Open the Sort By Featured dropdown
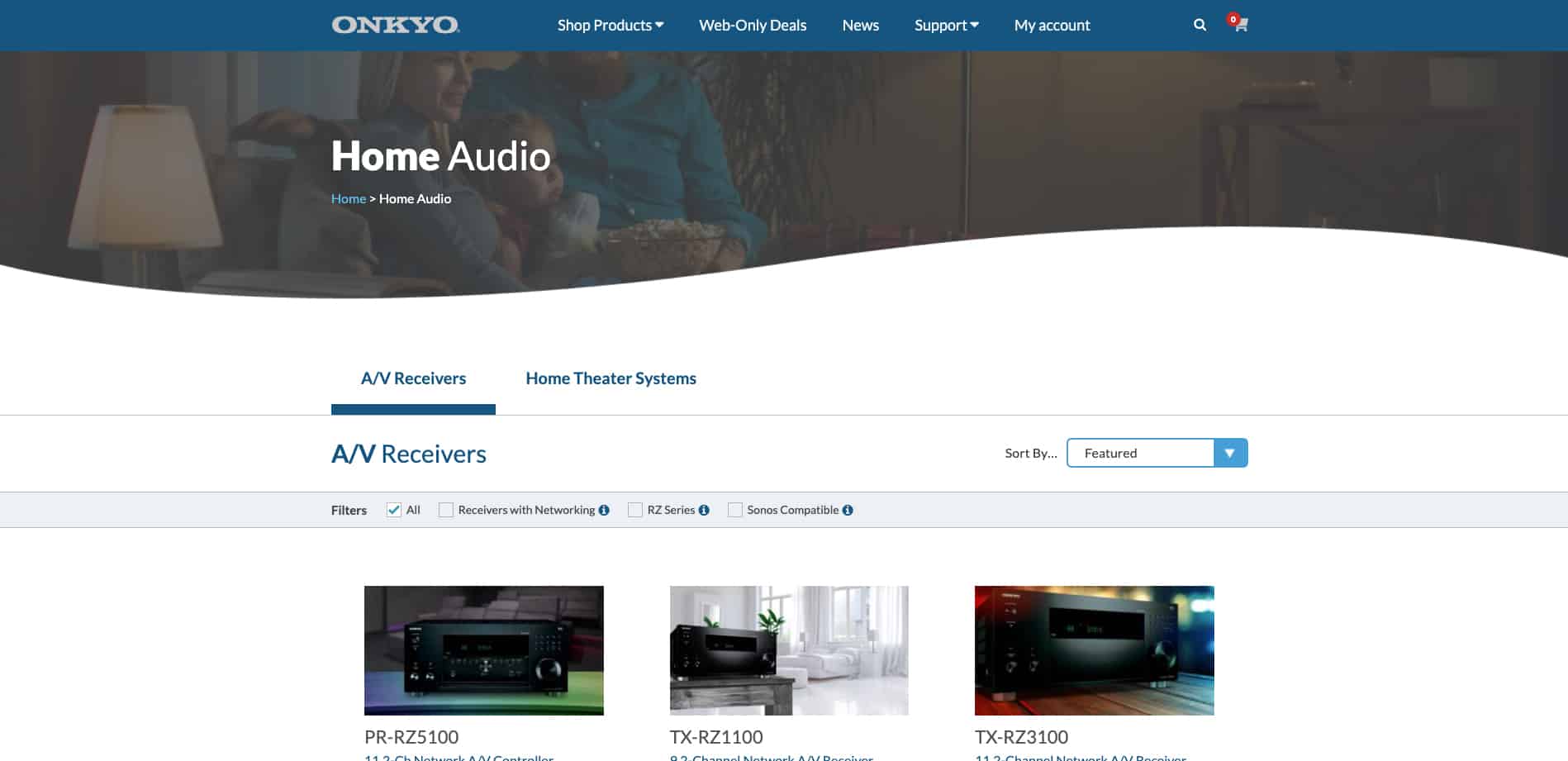The image size is (1568, 761). [1157, 453]
